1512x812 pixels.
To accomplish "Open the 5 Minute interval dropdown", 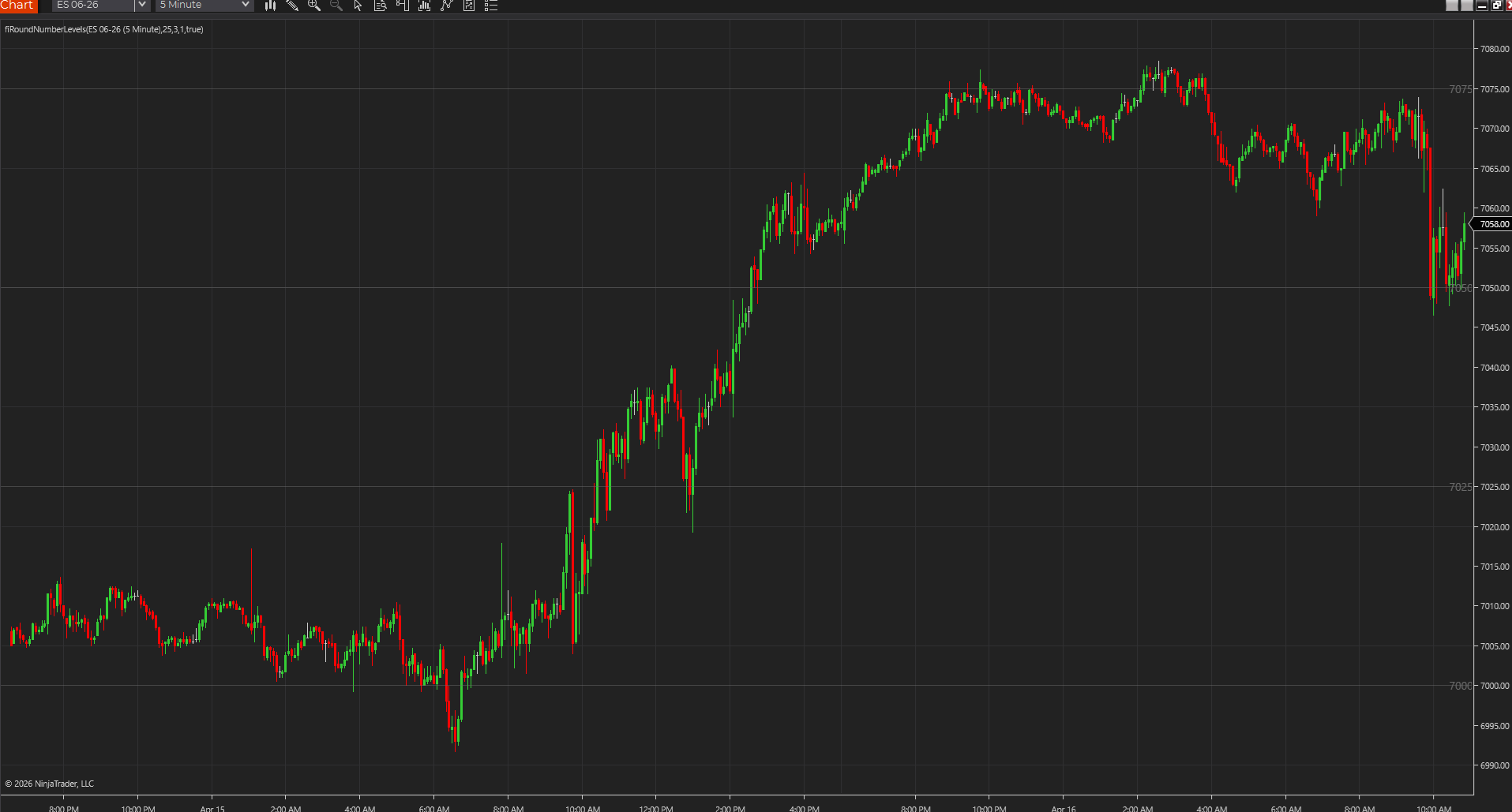I will 203,6.
